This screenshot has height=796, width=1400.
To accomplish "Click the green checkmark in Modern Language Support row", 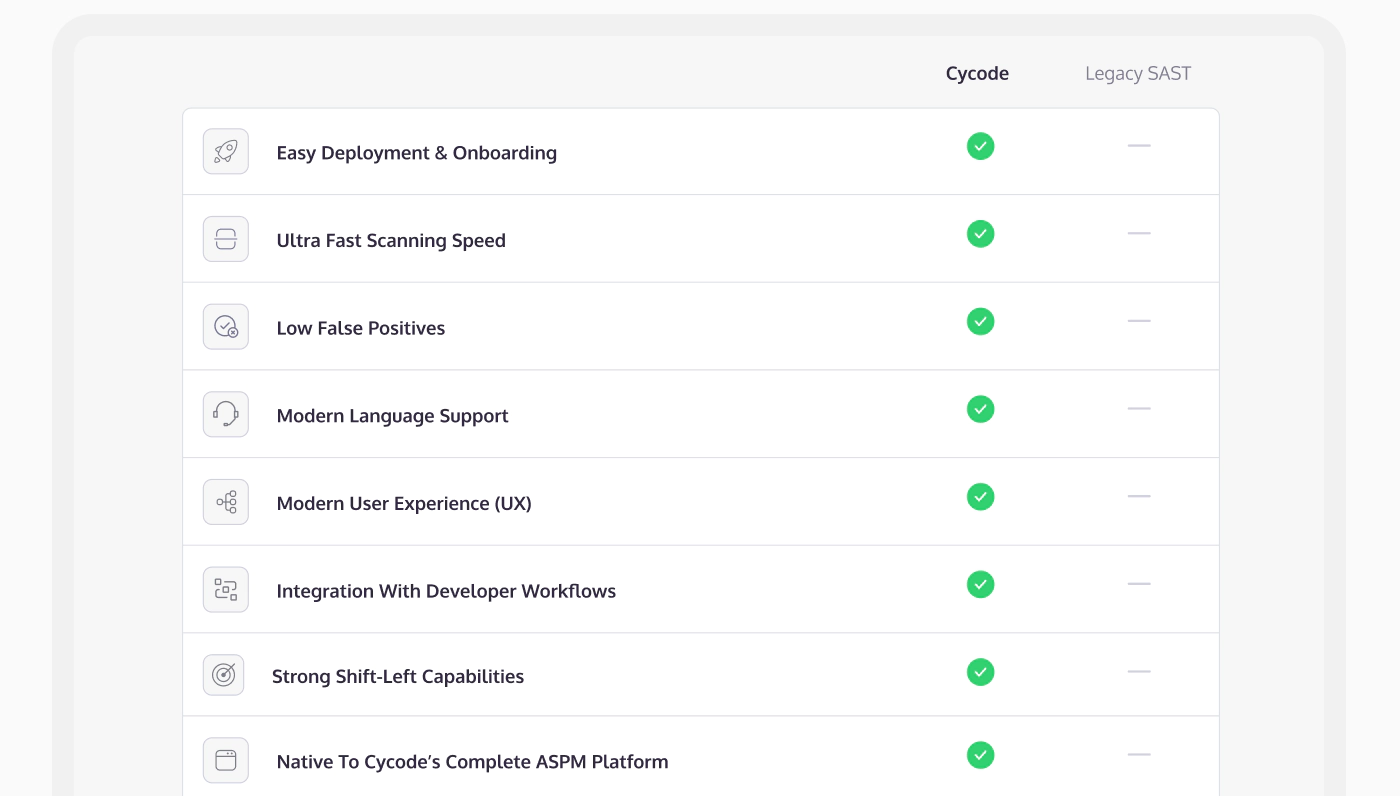I will point(981,409).
